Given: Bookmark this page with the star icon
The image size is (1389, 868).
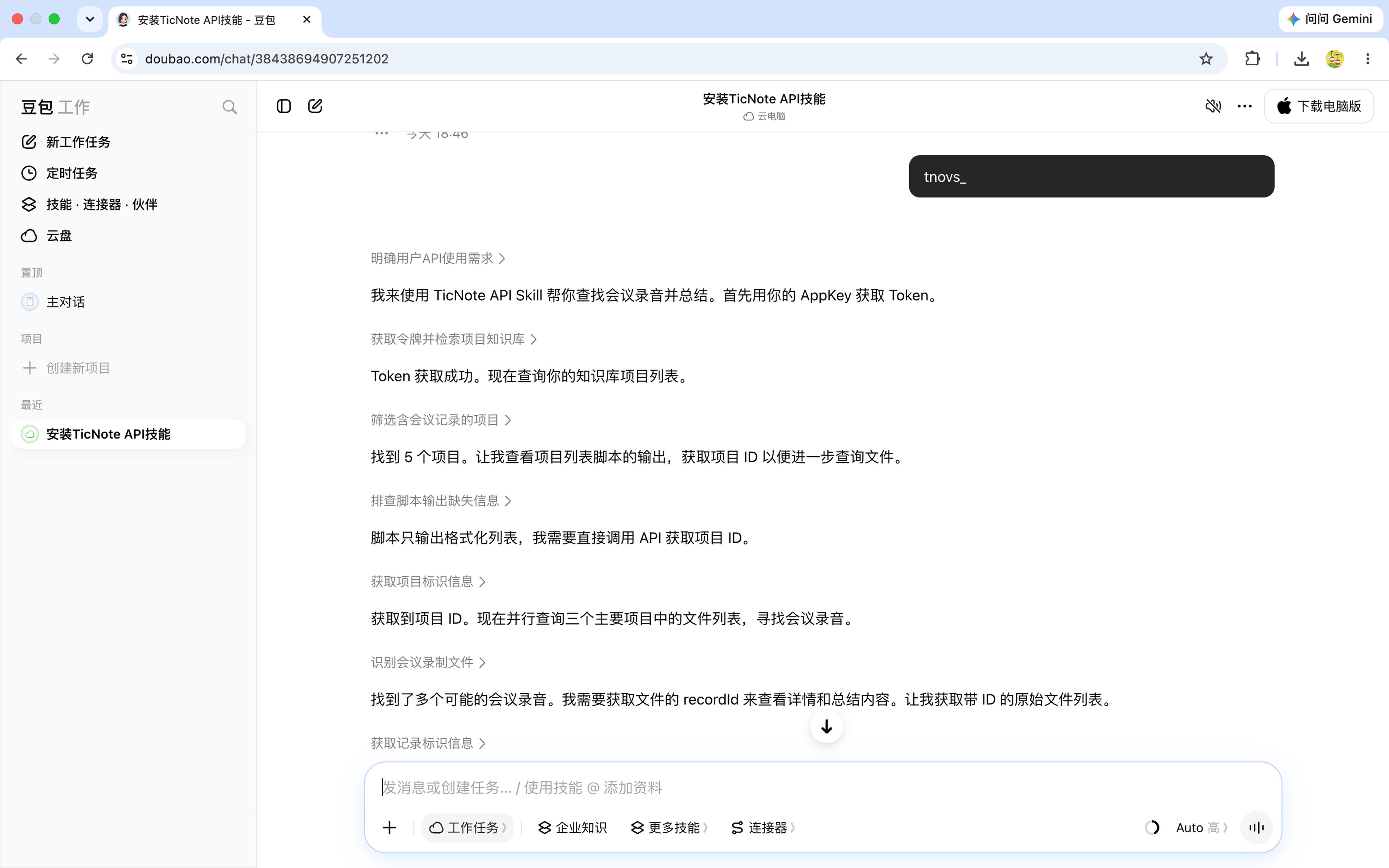Looking at the screenshot, I should point(1206,59).
